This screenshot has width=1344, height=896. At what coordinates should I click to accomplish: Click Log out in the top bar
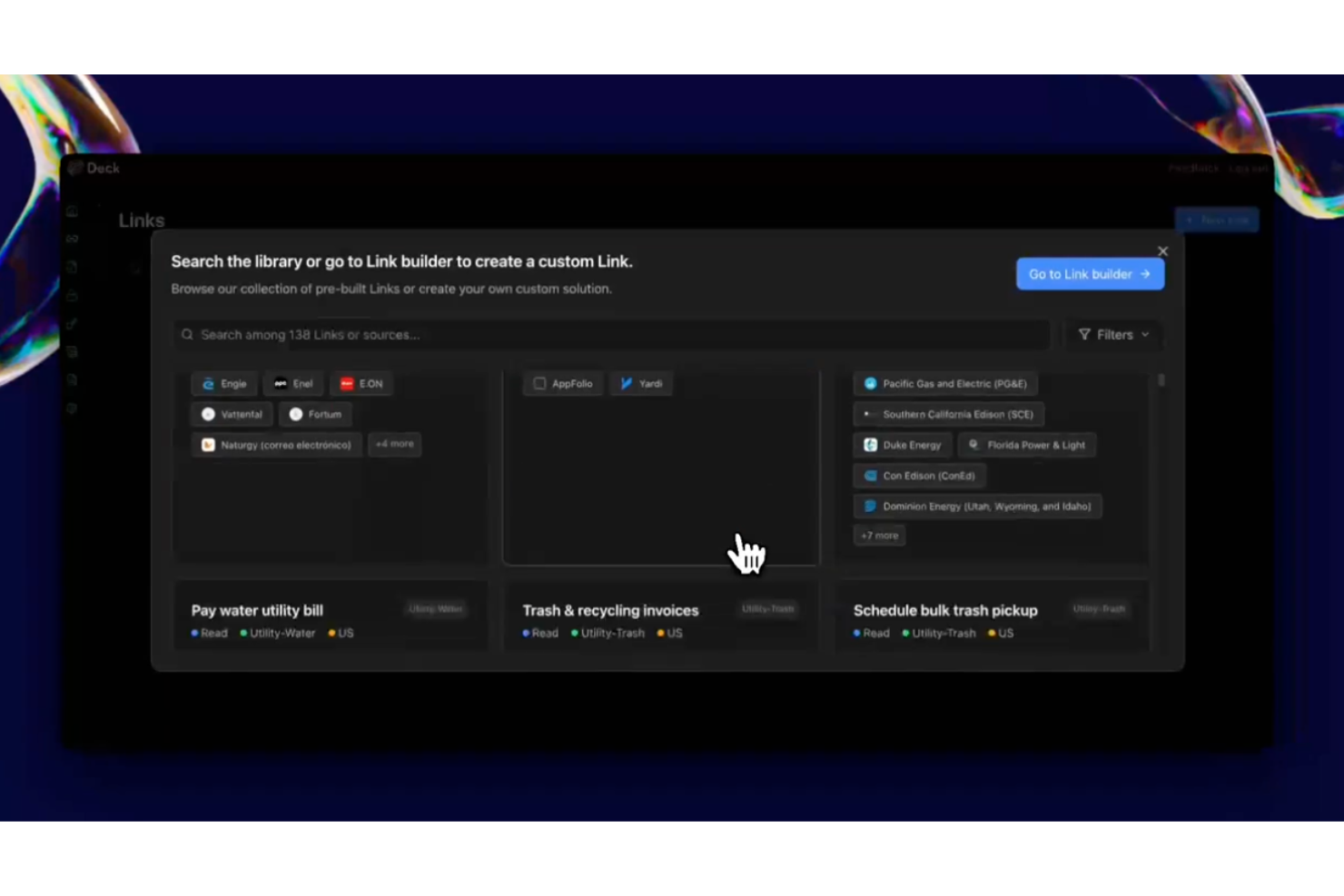(1248, 168)
